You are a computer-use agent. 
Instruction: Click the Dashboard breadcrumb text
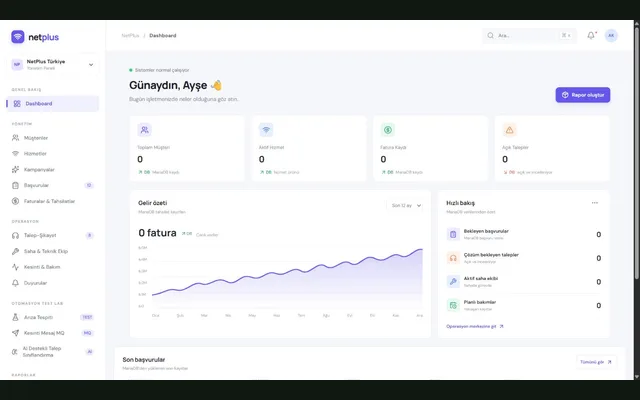click(x=162, y=36)
